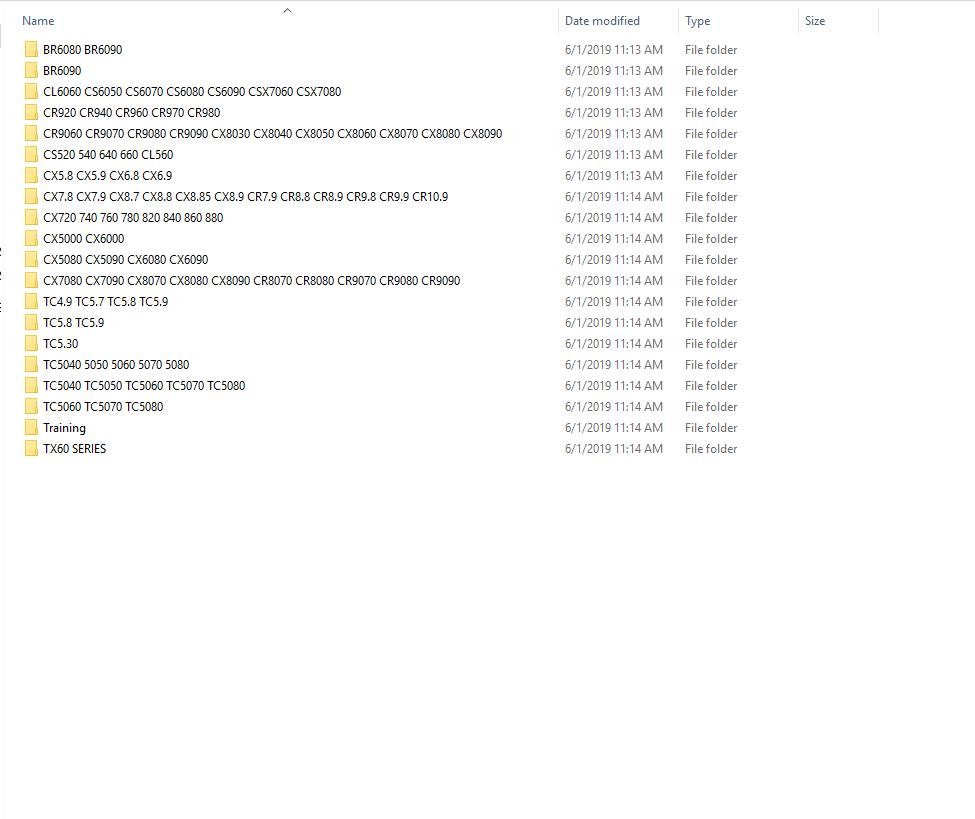975x819 pixels.
Task: Select folder icon for CX5080 CX5090 row
Action: [31, 260]
